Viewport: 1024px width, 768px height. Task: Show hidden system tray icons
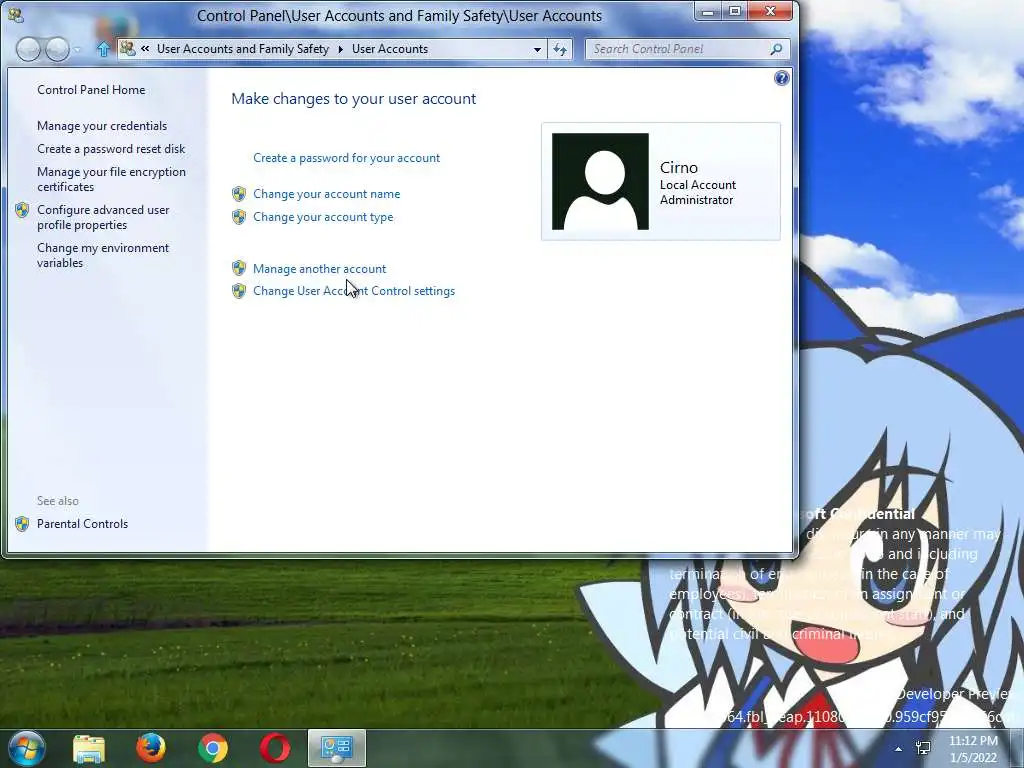pyautogui.click(x=899, y=749)
